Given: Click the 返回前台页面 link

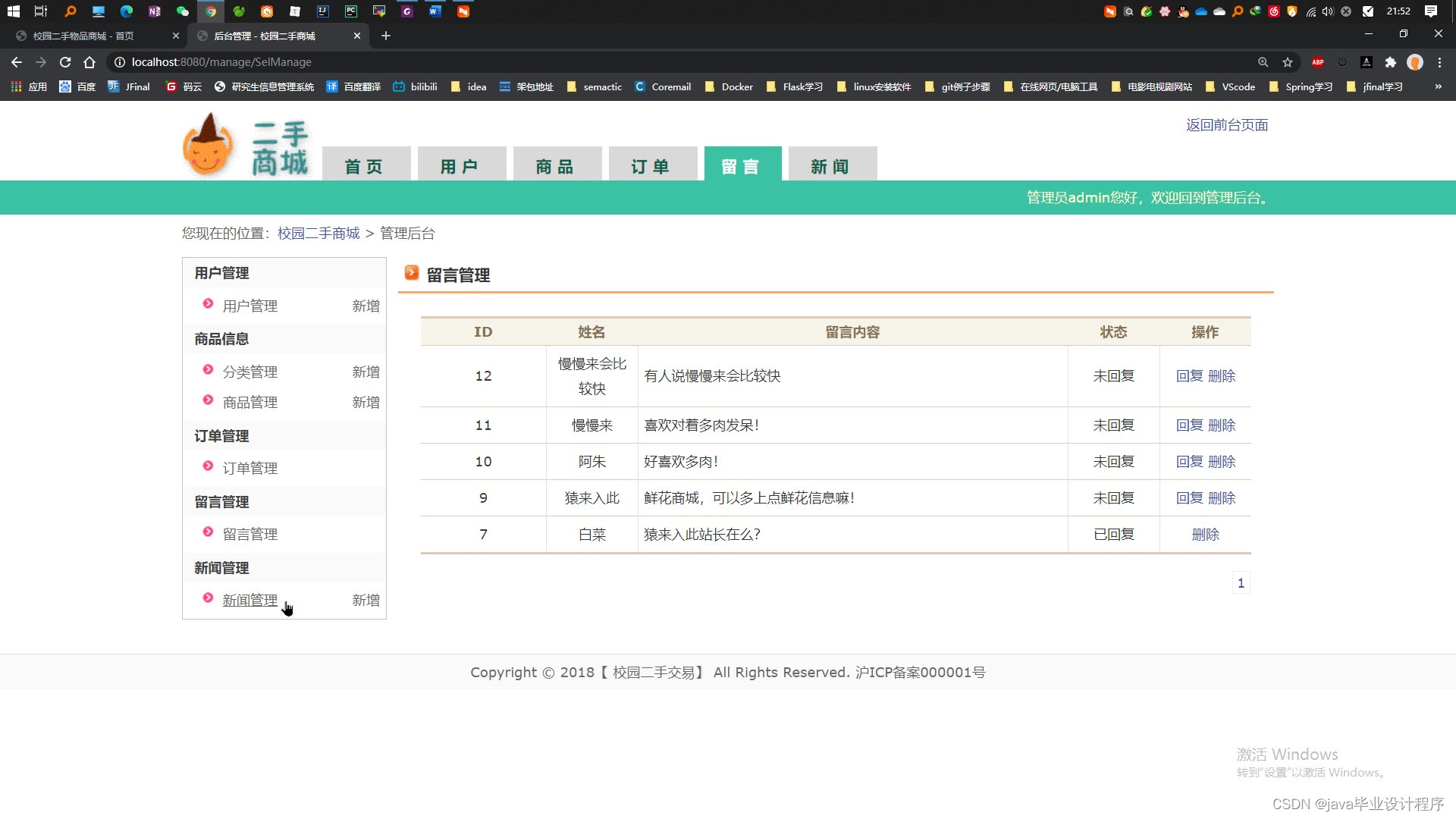Looking at the screenshot, I should coord(1226,125).
